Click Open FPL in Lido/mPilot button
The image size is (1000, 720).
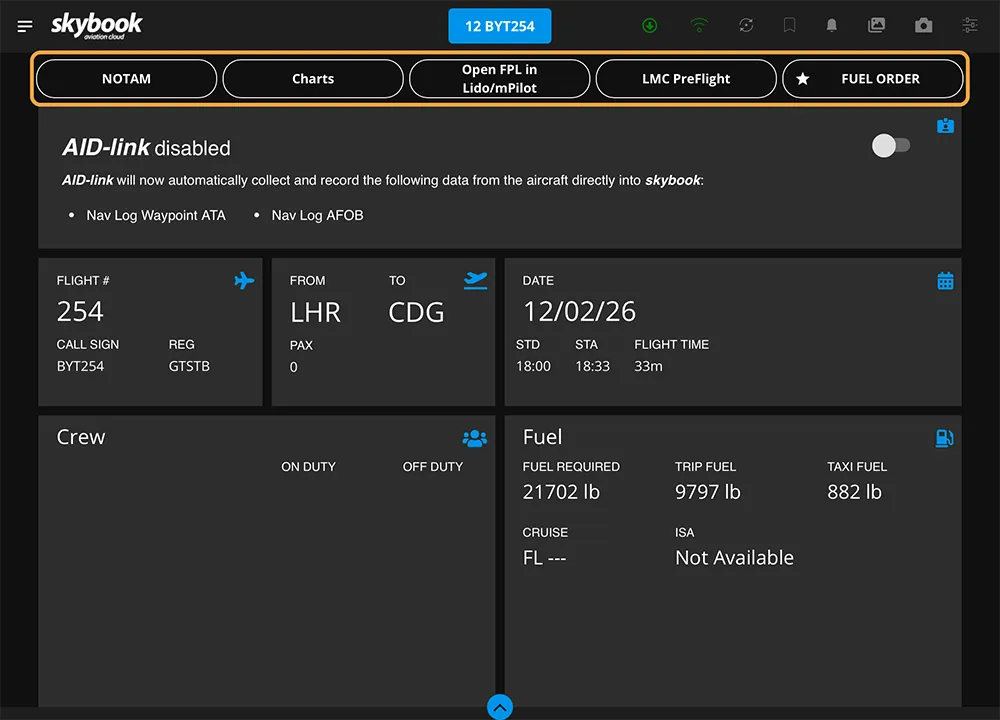pyautogui.click(x=499, y=79)
